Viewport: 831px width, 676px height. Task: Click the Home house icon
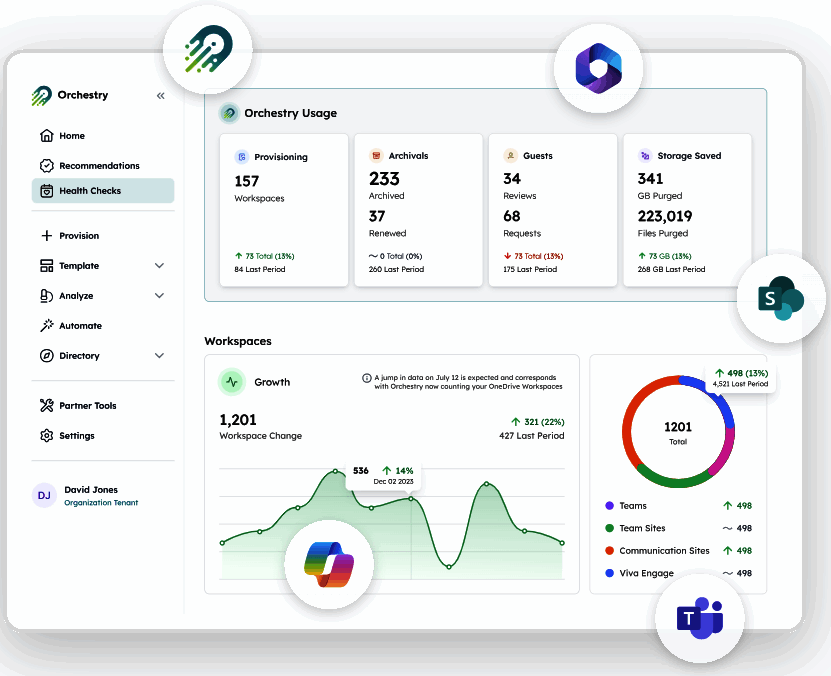(47, 136)
